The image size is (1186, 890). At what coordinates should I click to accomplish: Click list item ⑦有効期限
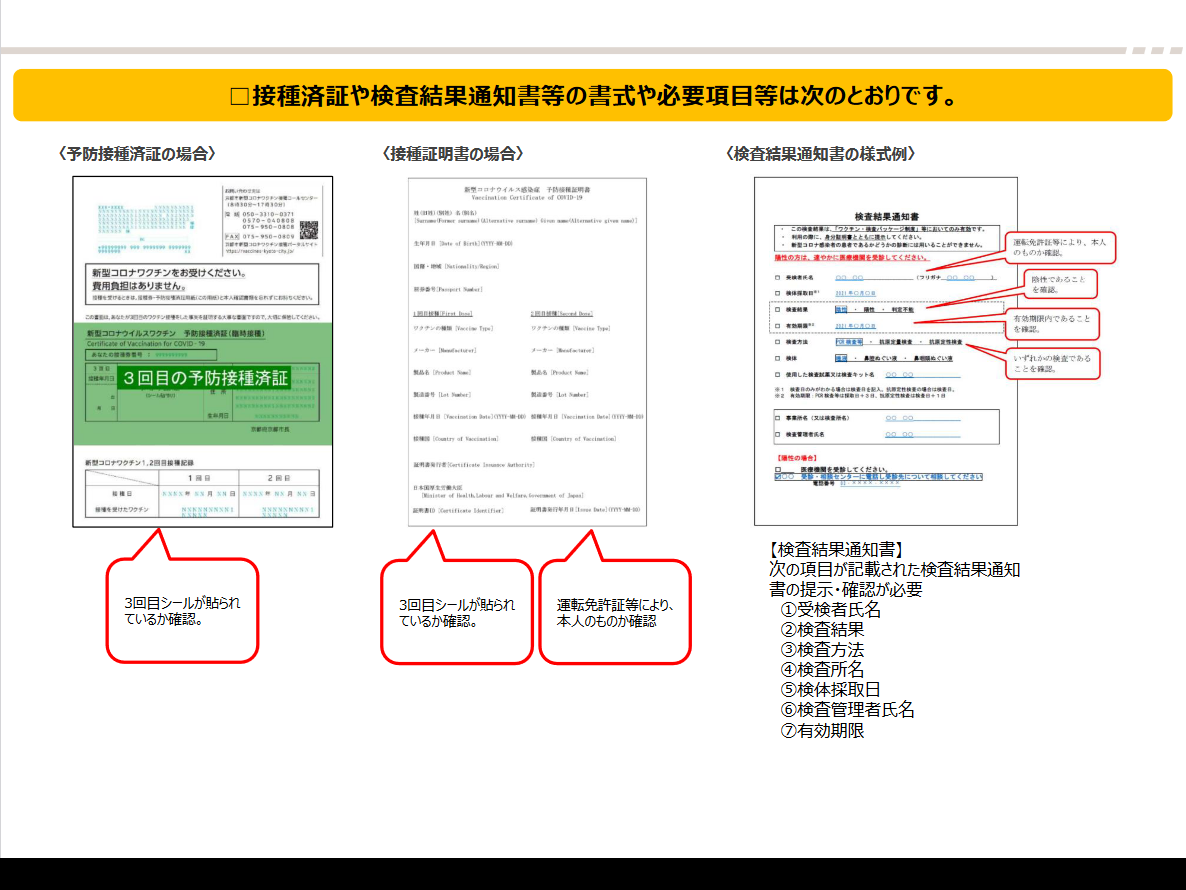tap(822, 730)
